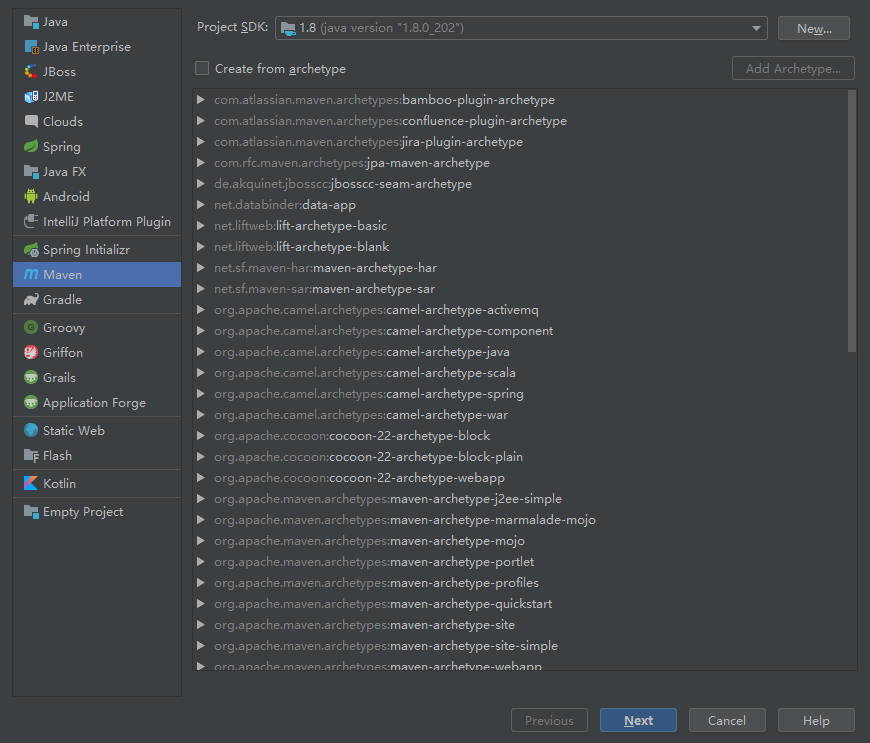Viewport: 870px width, 743px height.
Task: Select Empty Project label
Action: (83, 512)
